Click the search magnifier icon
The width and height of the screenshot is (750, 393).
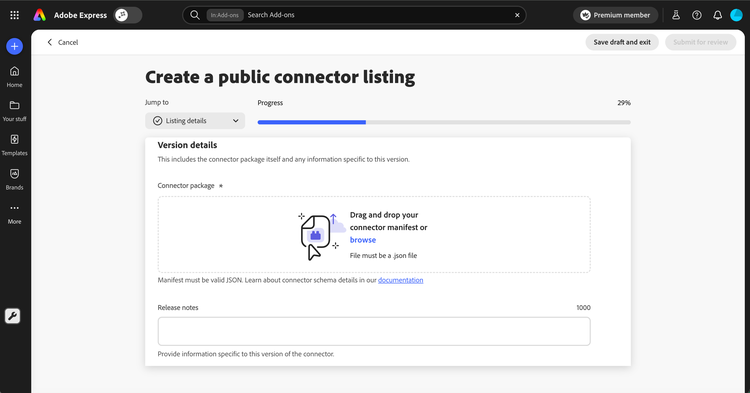(195, 15)
